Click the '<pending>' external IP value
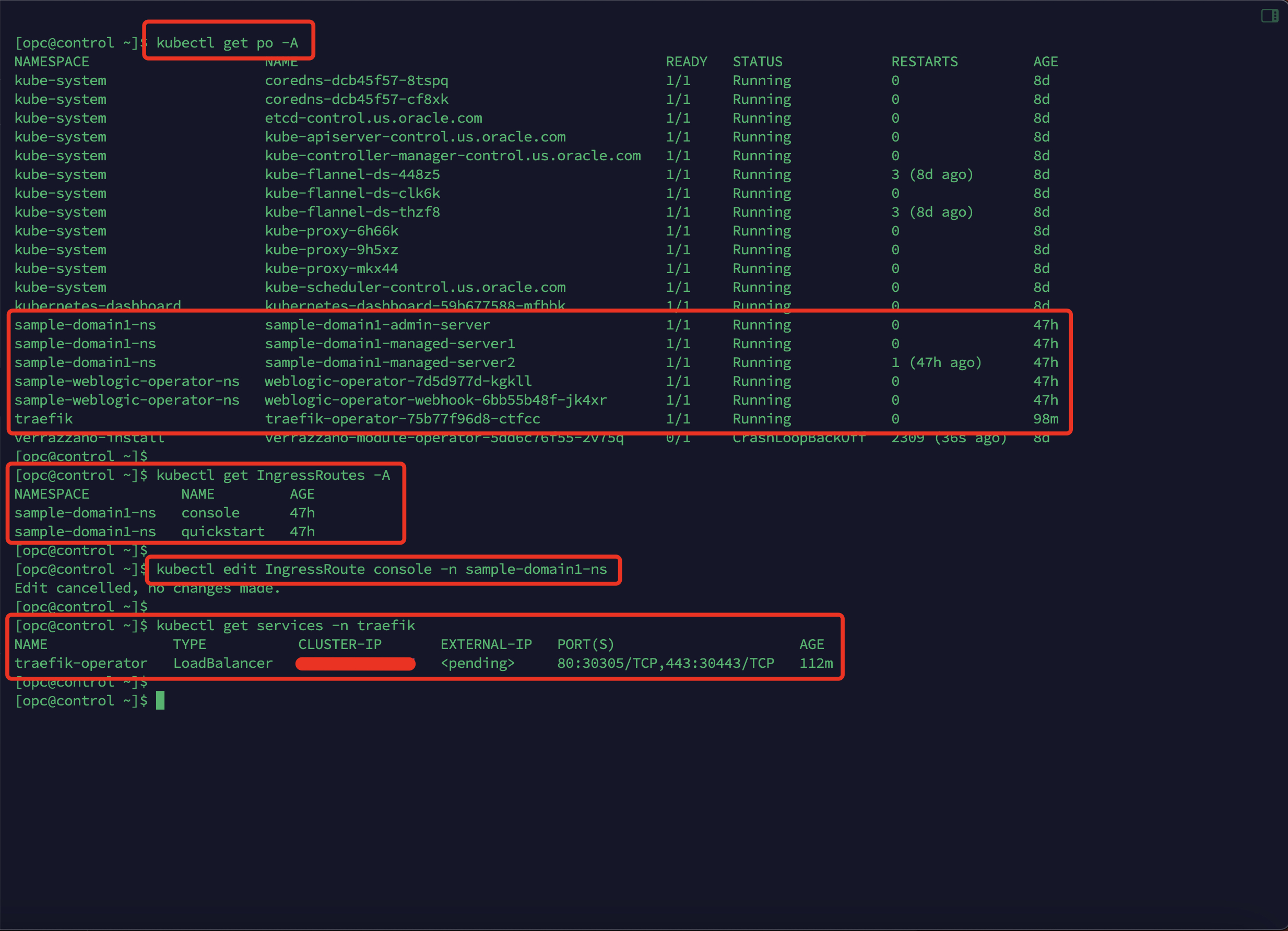Image resolution: width=1288 pixels, height=931 pixels. click(x=478, y=664)
